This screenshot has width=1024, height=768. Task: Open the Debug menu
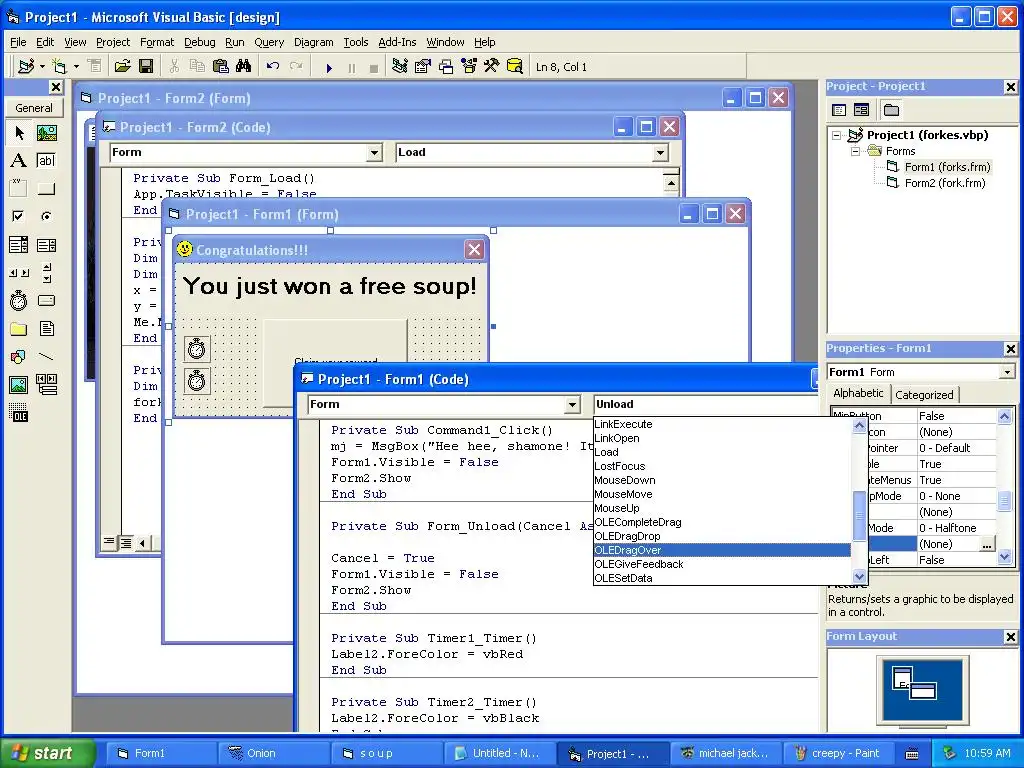pyautogui.click(x=199, y=42)
